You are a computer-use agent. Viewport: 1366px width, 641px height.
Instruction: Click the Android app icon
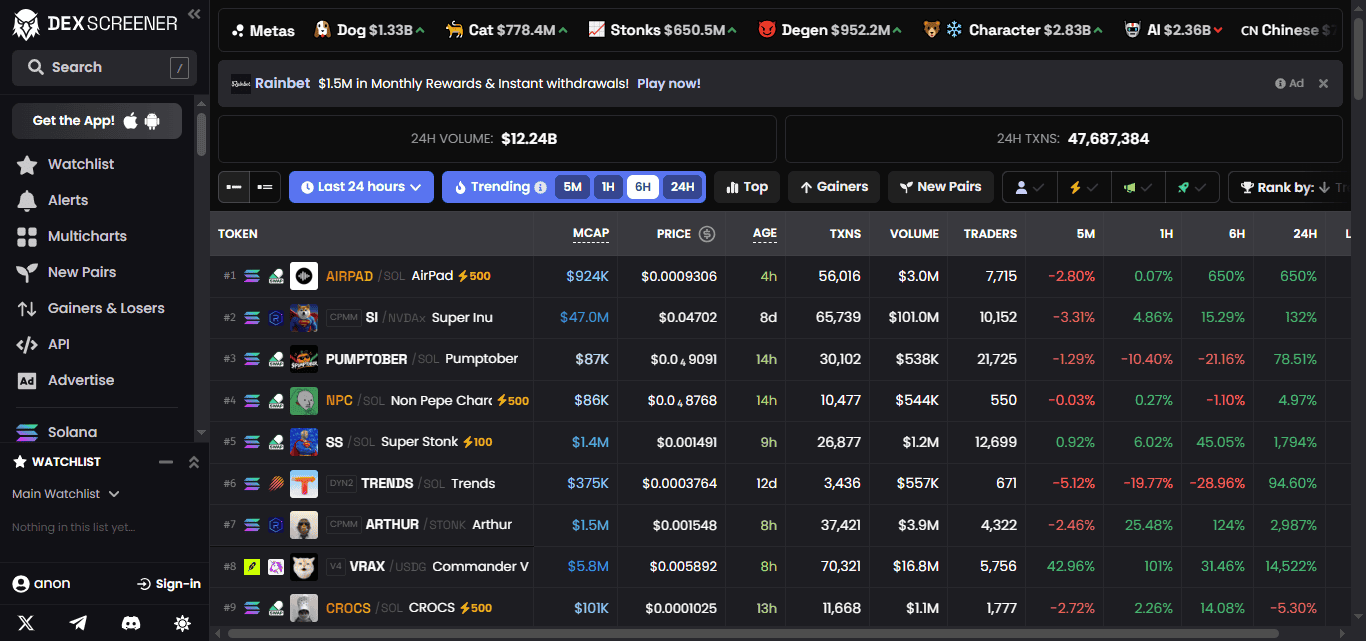coord(152,121)
